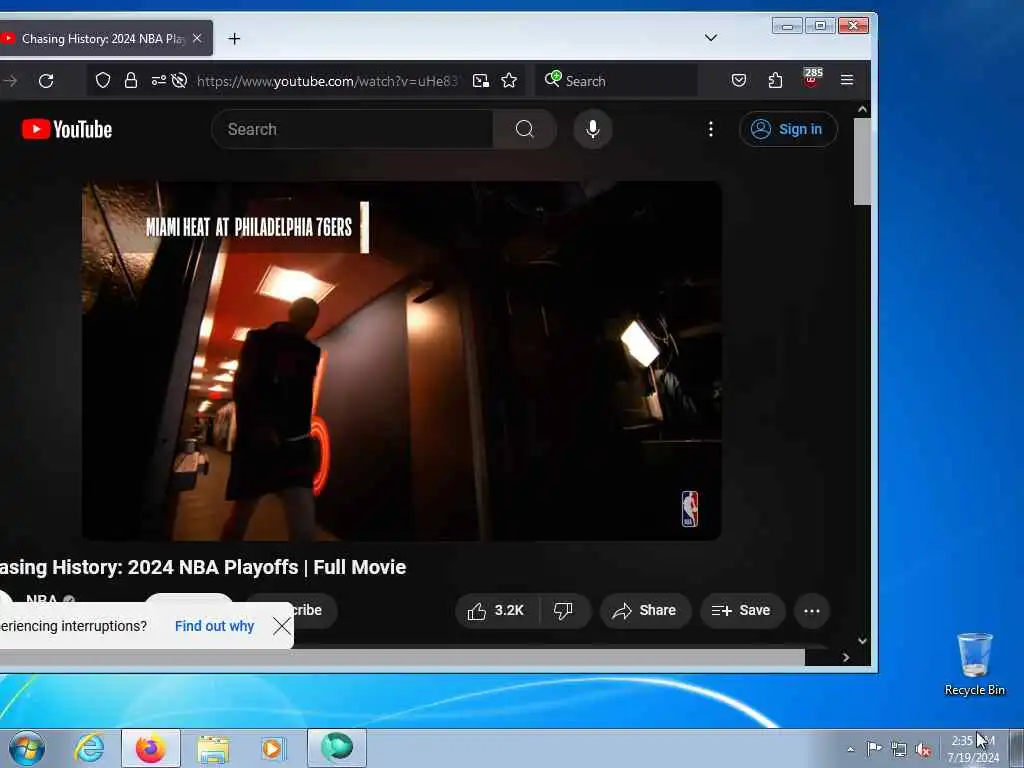The image size is (1024, 768).
Task: Close the Chasing History tab
Action: click(197, 39)
